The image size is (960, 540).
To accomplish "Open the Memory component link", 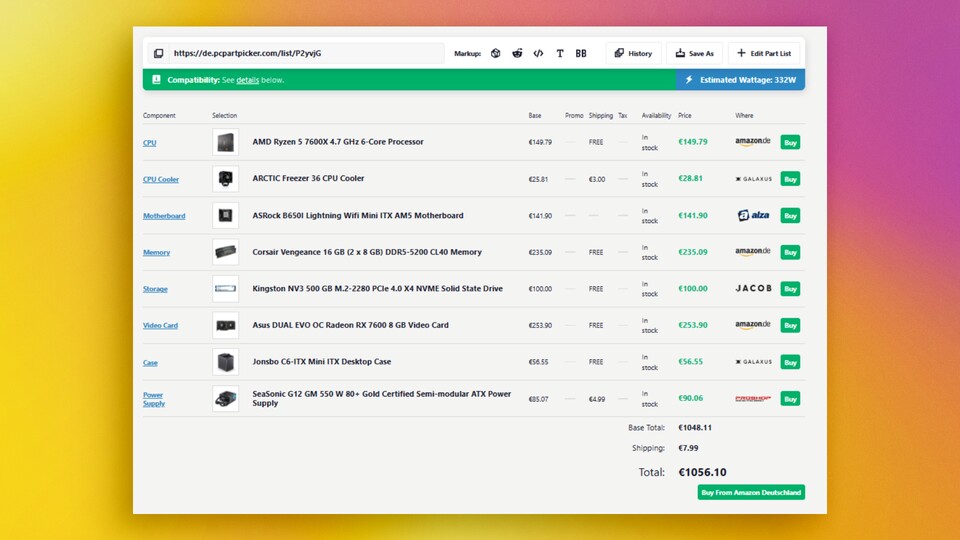I will tap(156, 252).
